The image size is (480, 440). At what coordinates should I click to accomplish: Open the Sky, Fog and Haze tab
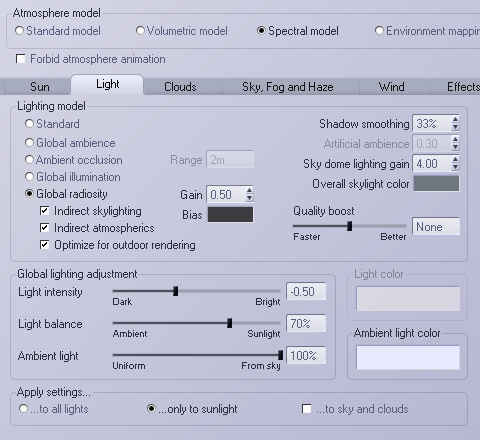pos(288,87)
